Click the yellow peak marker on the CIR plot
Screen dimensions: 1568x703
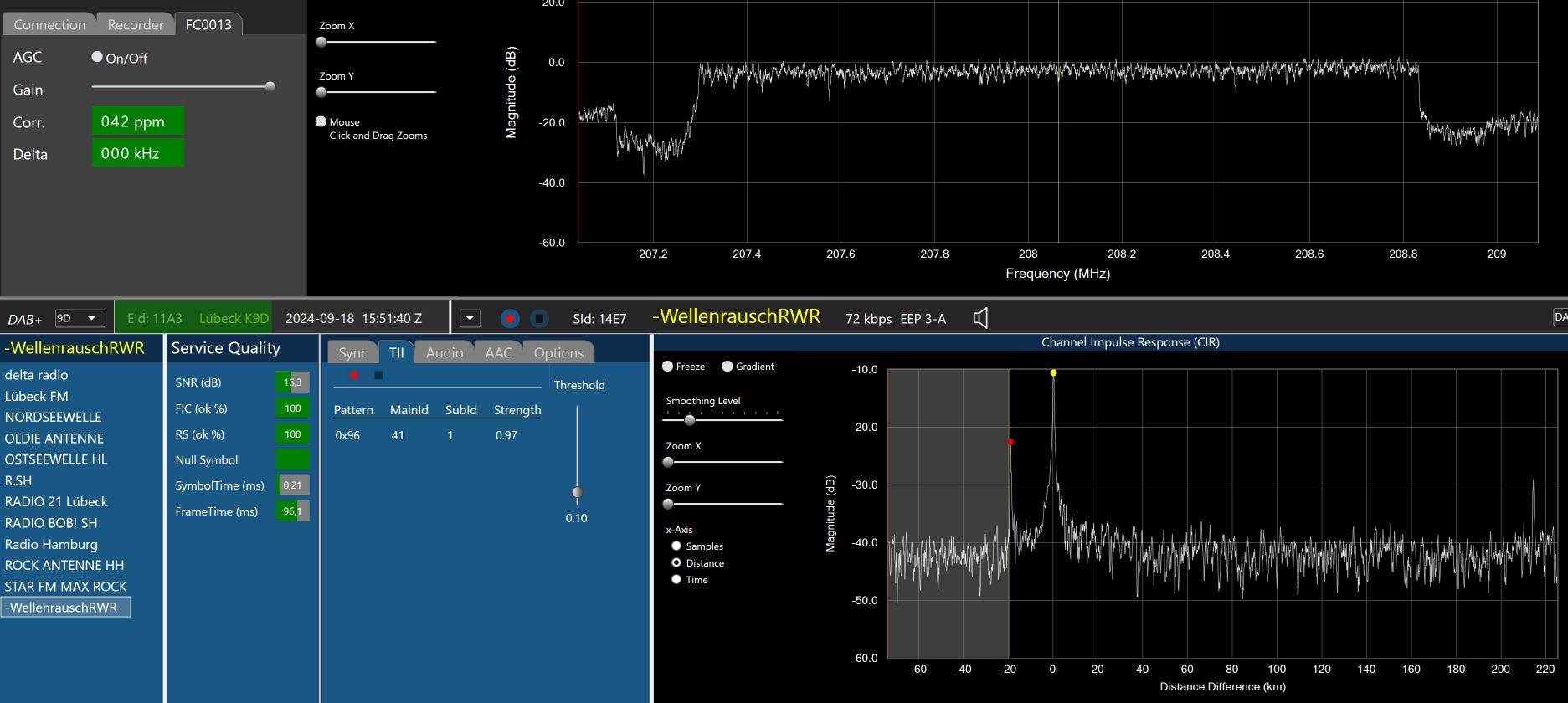pos(1053,373)
